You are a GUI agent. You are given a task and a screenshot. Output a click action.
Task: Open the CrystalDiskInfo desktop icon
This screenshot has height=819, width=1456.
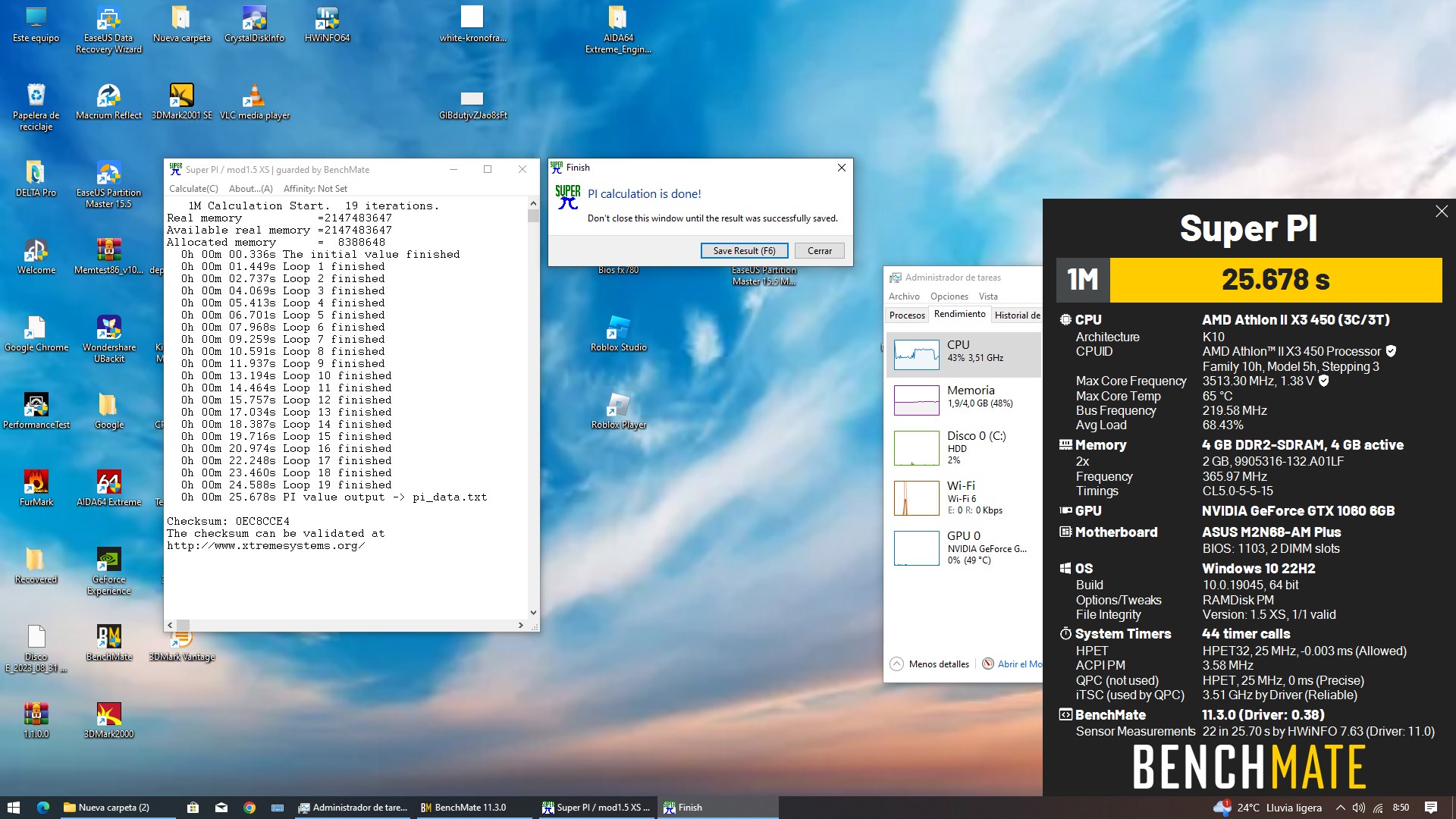click(254, 24)
